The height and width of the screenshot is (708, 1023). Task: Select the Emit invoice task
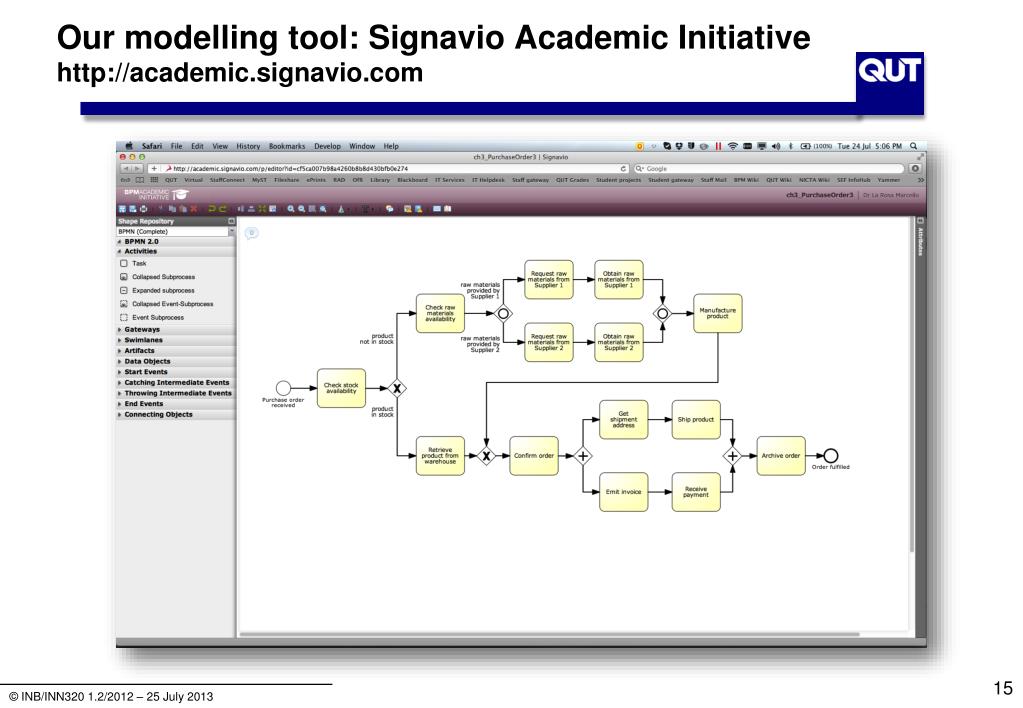coord(624,492)
